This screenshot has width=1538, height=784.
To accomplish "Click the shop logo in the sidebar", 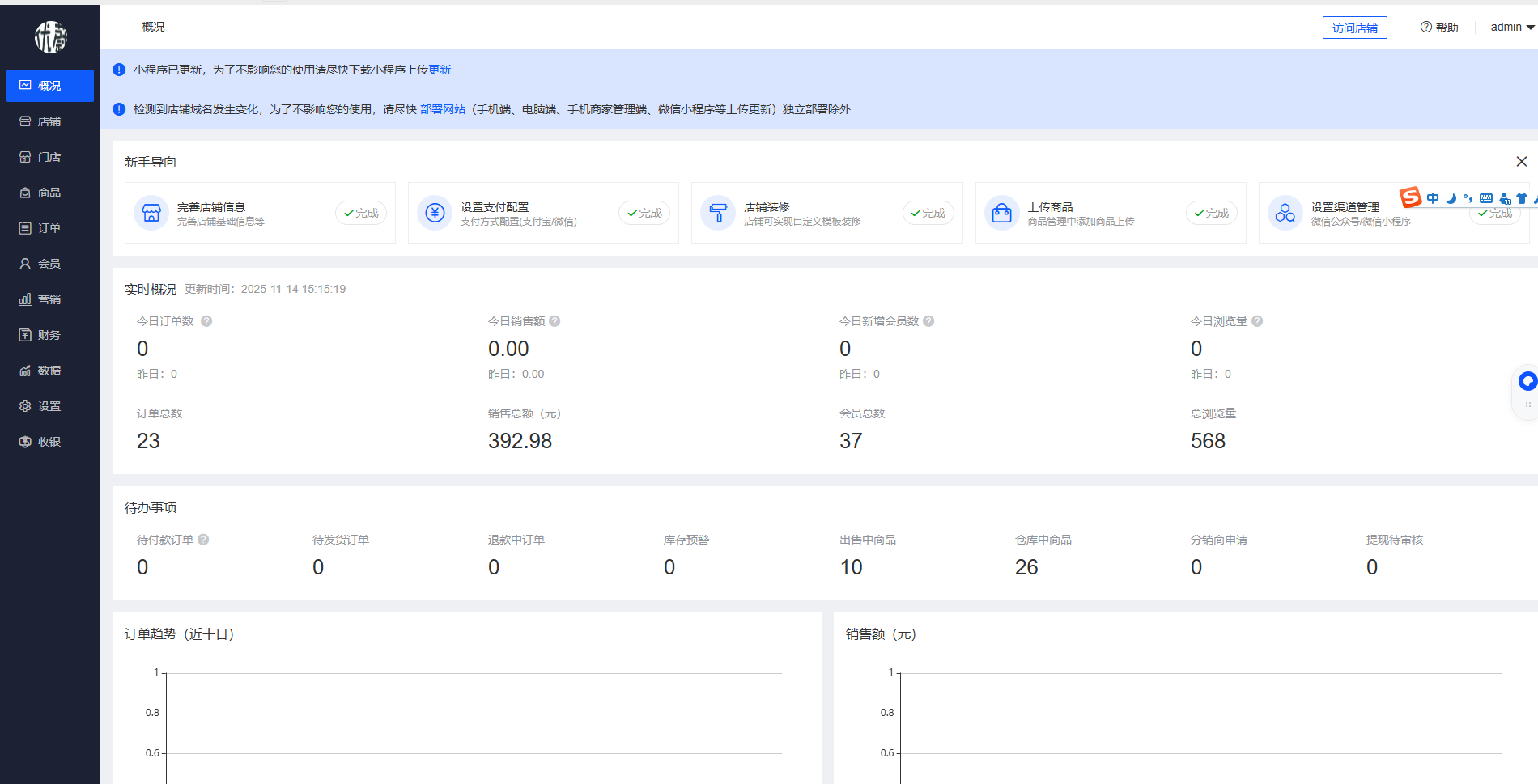I will pyautogui.click(x=50, y=37).
